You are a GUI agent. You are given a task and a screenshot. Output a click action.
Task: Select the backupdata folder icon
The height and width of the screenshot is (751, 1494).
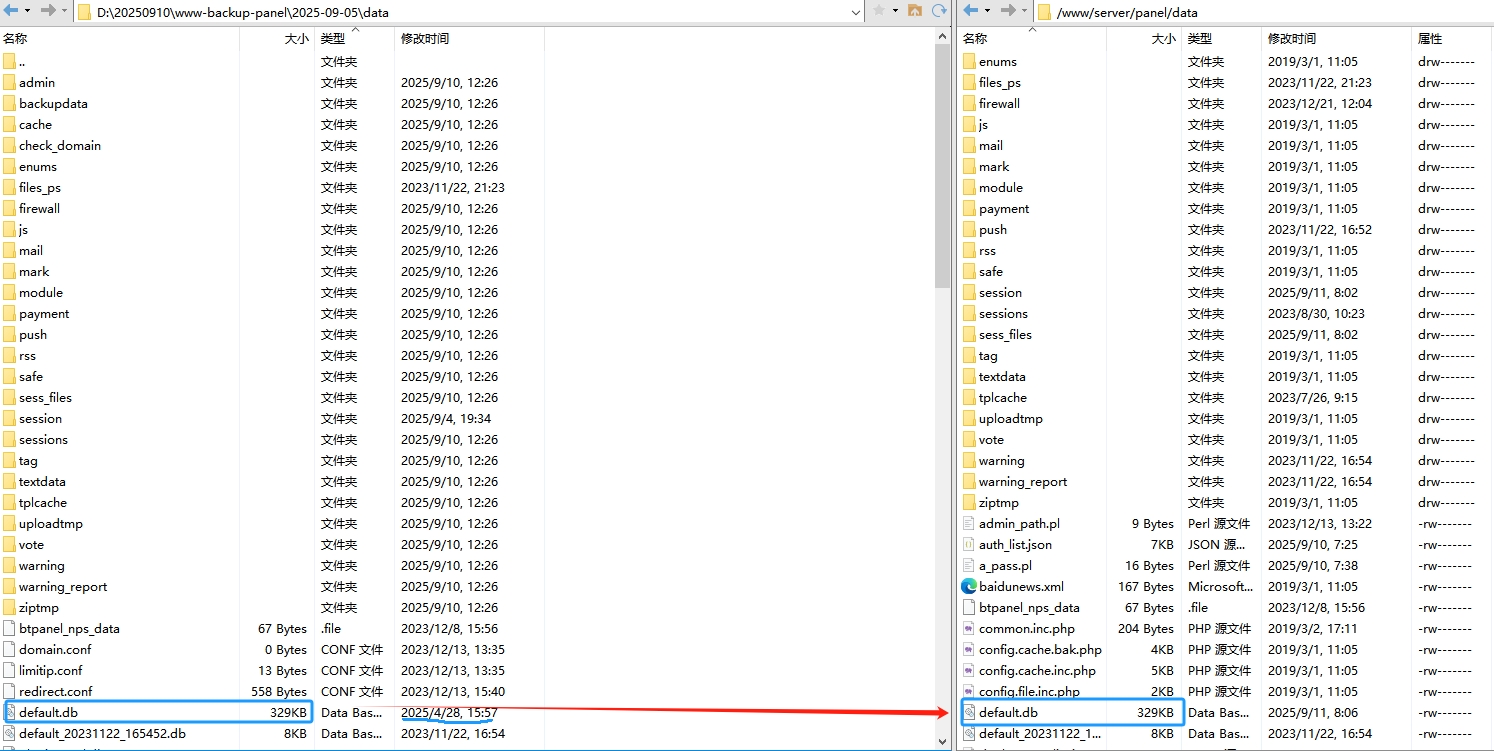point(10,103)
